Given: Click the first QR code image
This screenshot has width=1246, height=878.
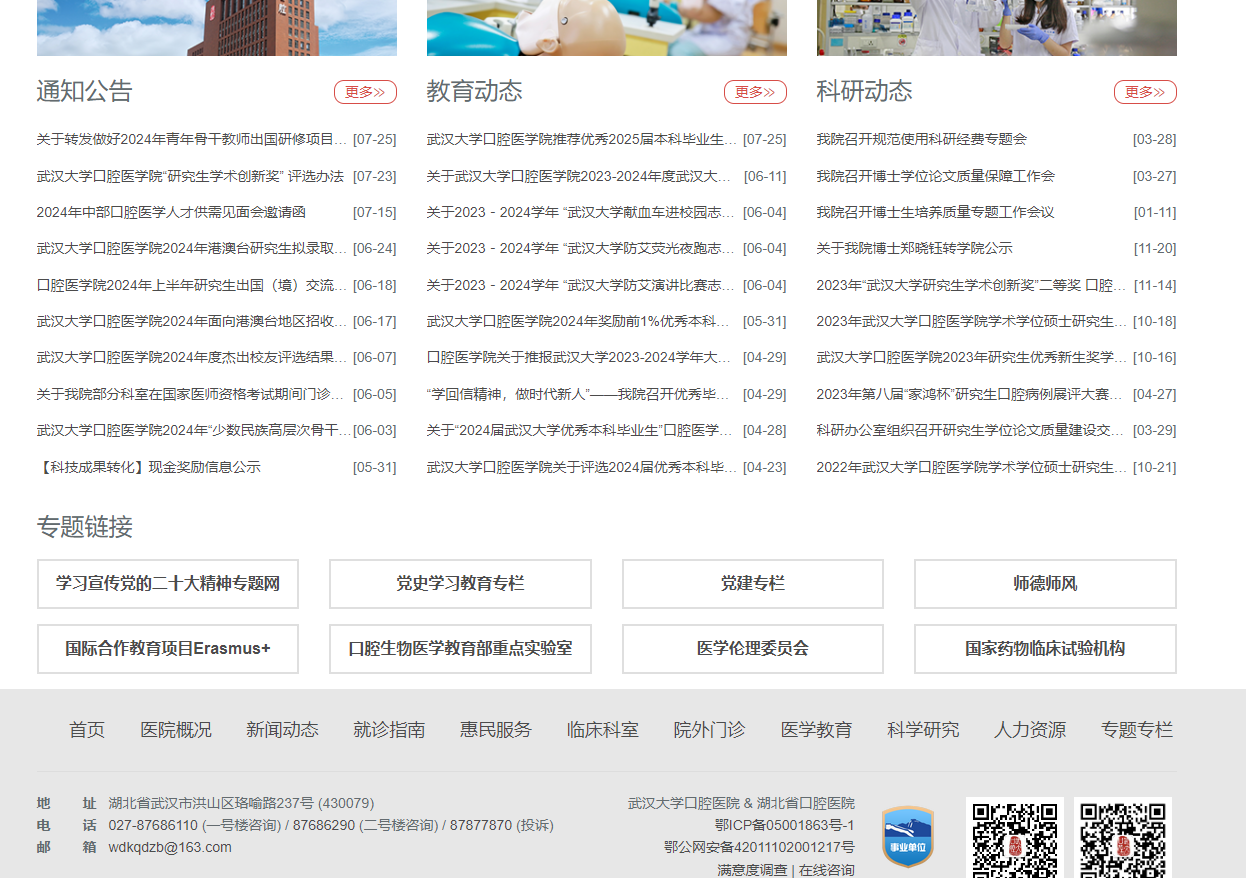Looking at the screenshot, I should coord(1015,838).
